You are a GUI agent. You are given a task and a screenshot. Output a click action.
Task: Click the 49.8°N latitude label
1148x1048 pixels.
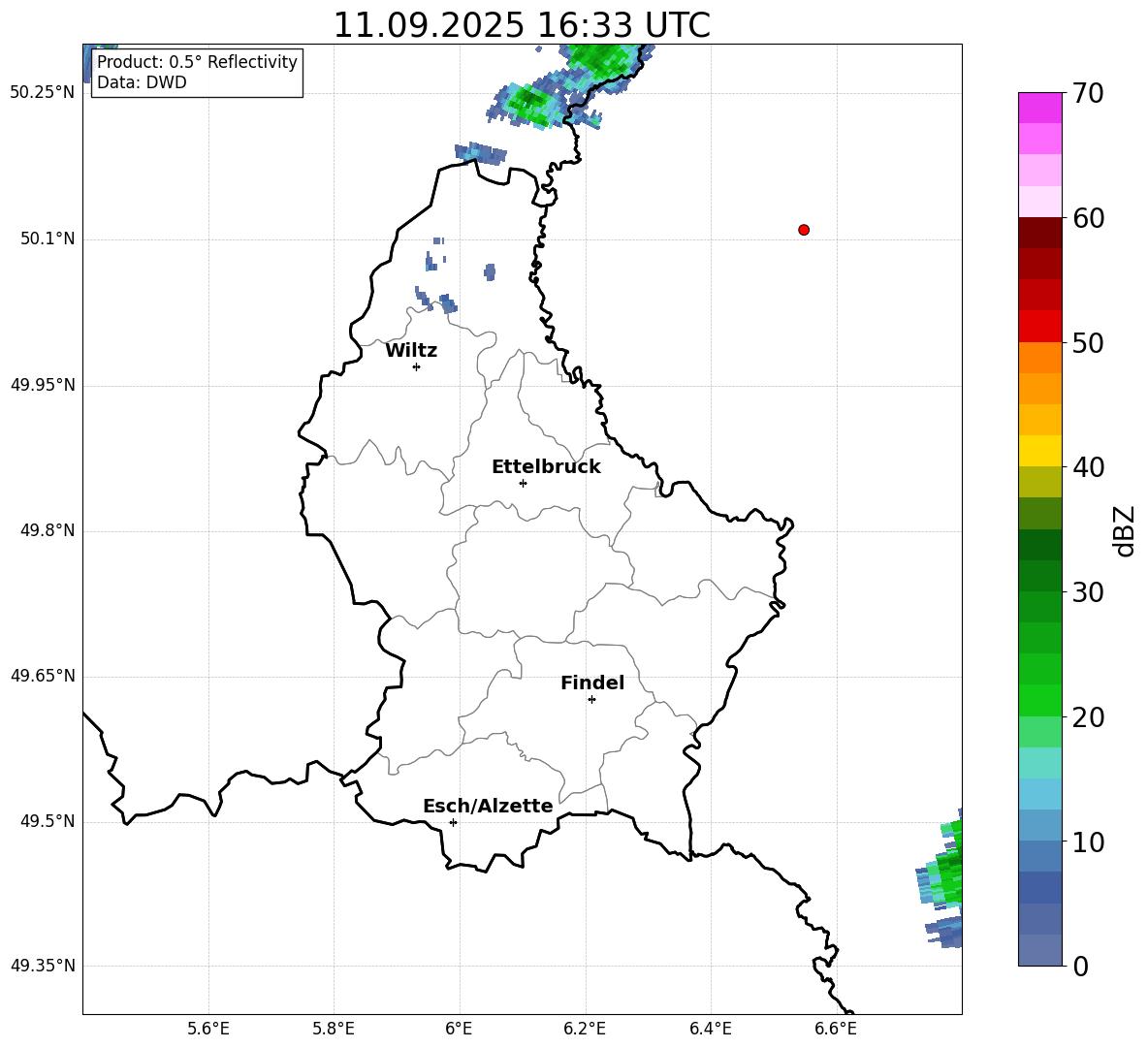pos(48,530)
